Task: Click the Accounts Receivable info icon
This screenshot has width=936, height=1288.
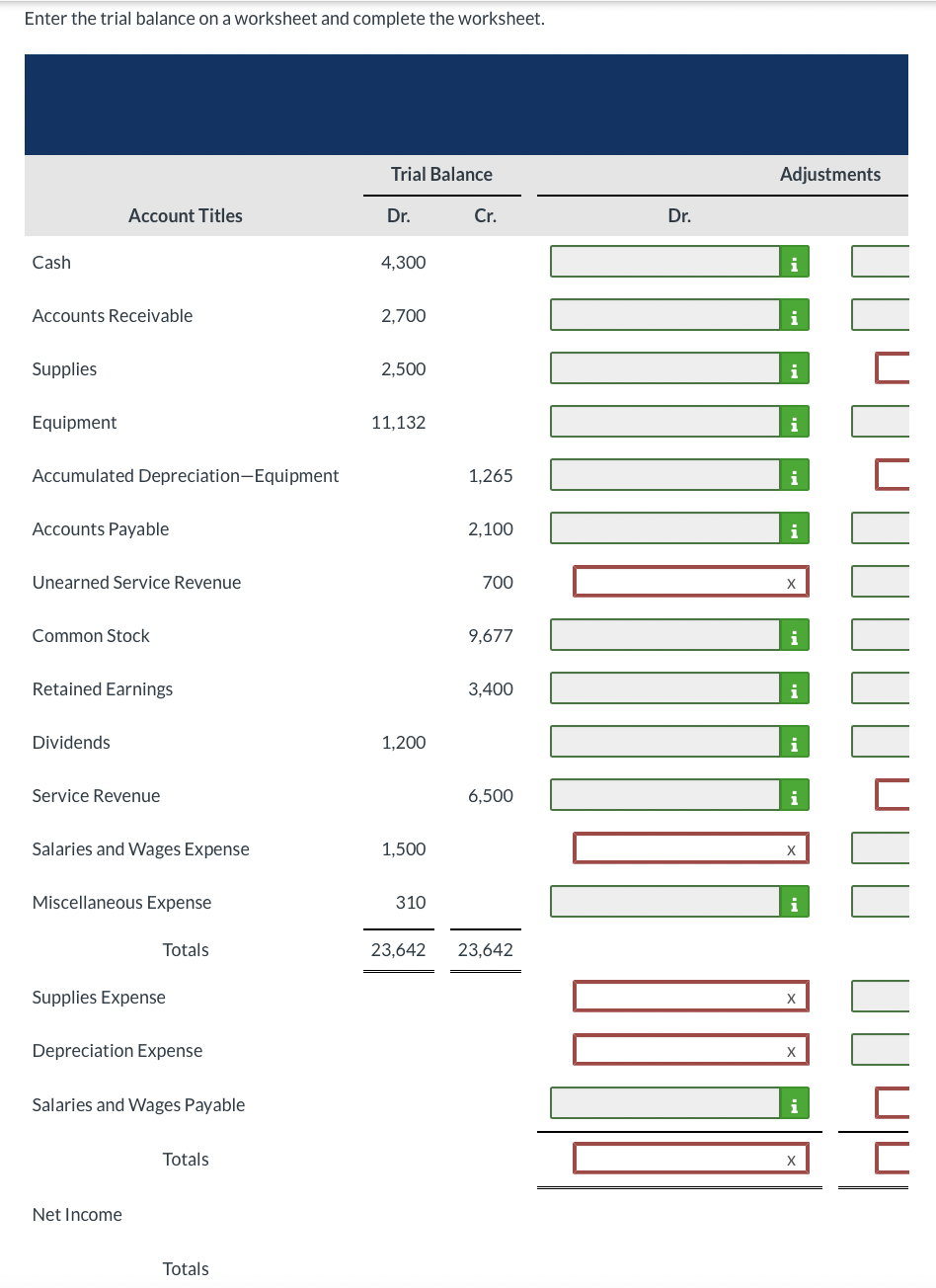Action: click(x=795, y=315)
